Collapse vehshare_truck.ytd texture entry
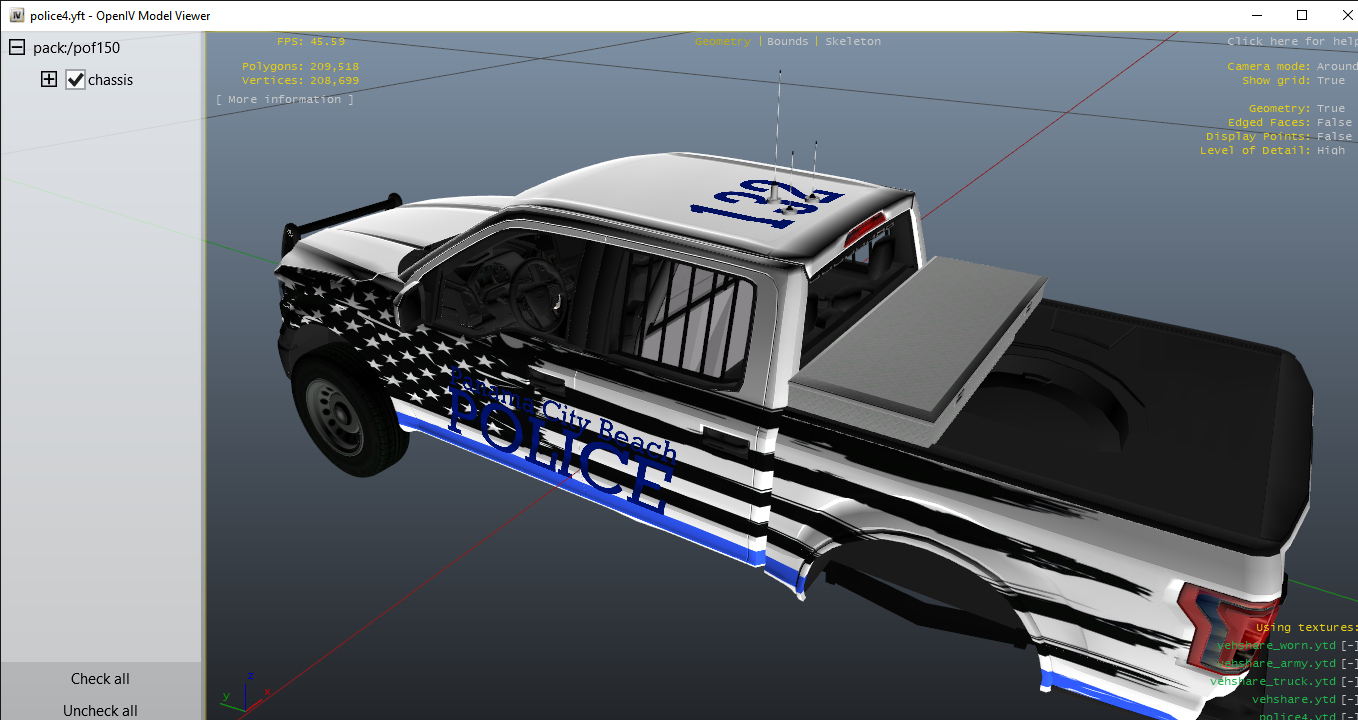The width and height of the screenshot is (1358, 720). [x=1349, y=681]
